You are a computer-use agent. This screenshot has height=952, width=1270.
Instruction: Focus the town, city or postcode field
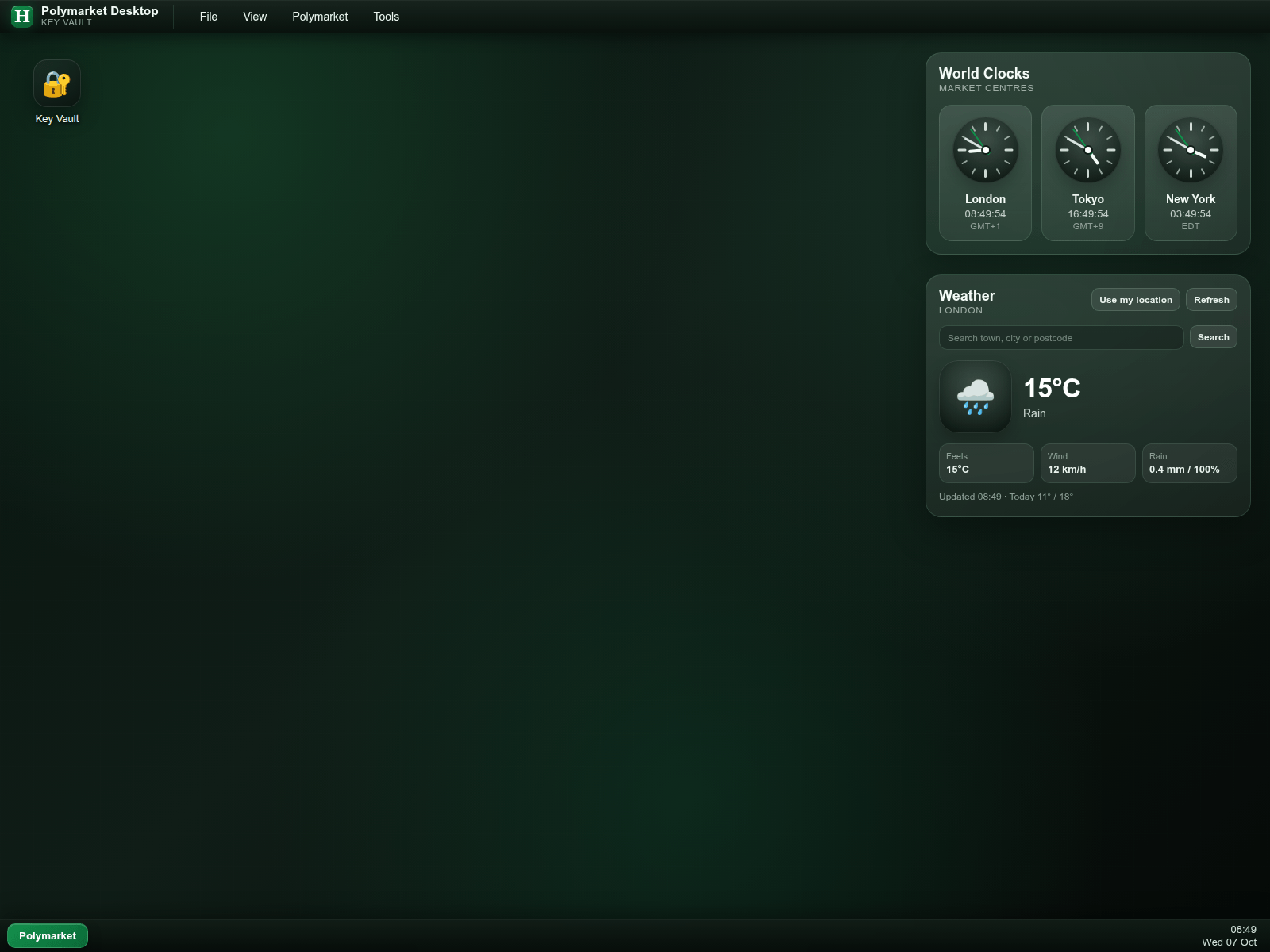(x=1061, y=338)
